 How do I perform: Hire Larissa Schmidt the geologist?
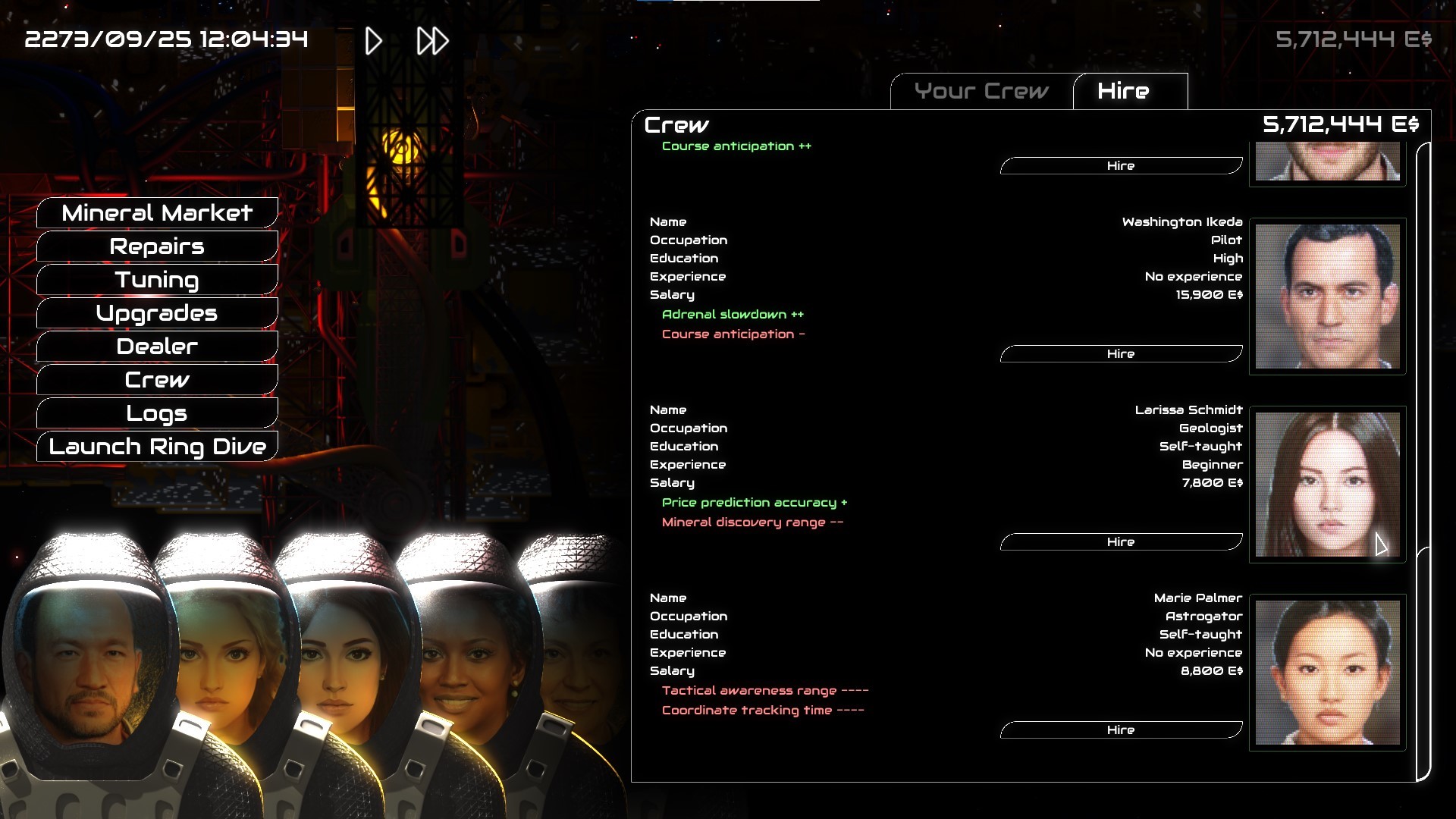(x=1121, y=542)
